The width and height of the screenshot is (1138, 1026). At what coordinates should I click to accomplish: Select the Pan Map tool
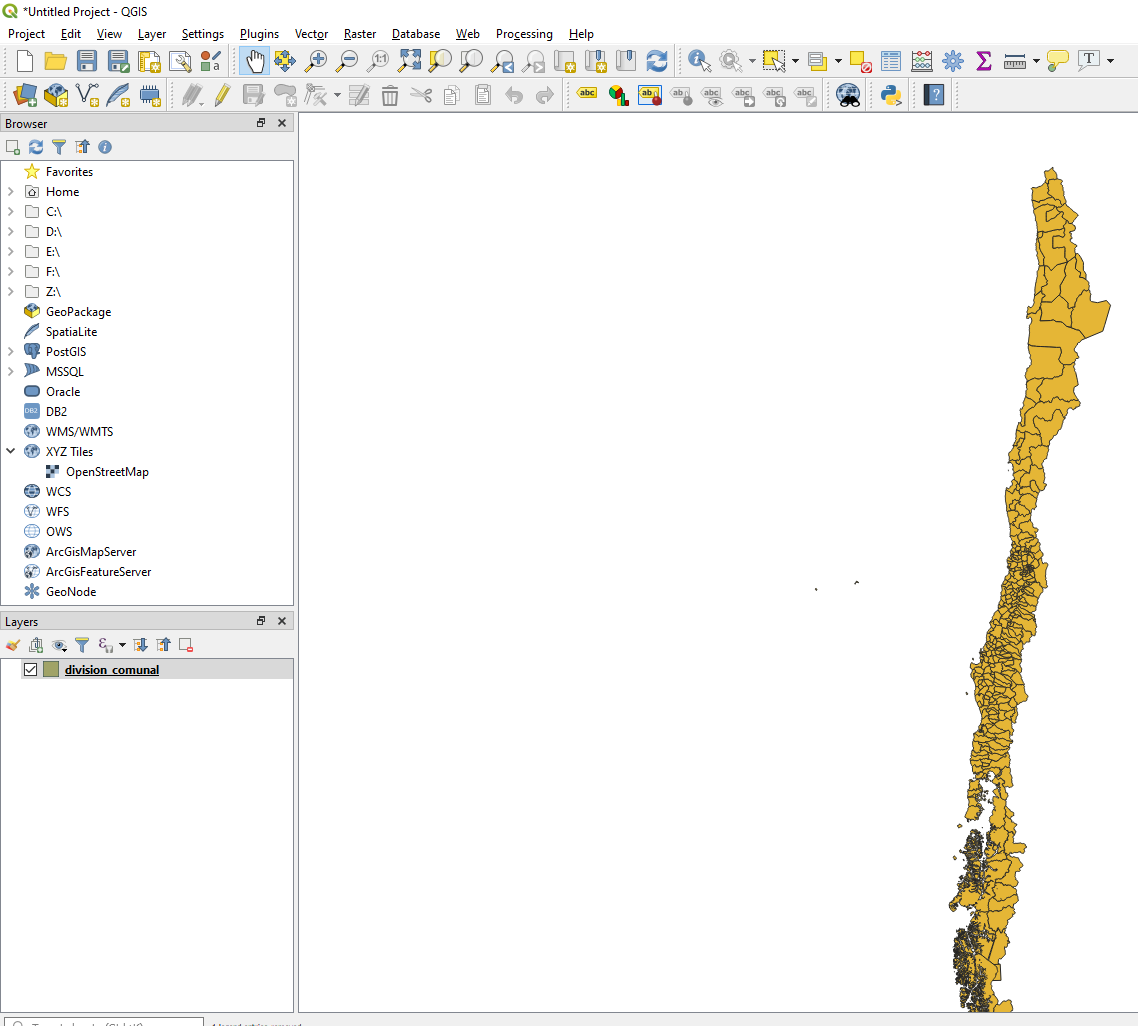[x=254, y=60]
